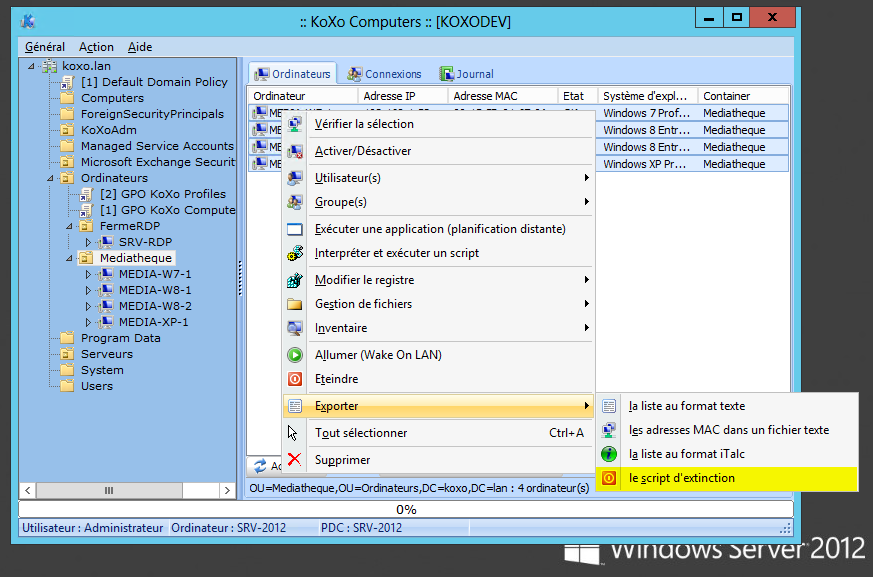Click the refresh icon below the computer list
This screenshot has height=577, width=873.
[260, 465]
